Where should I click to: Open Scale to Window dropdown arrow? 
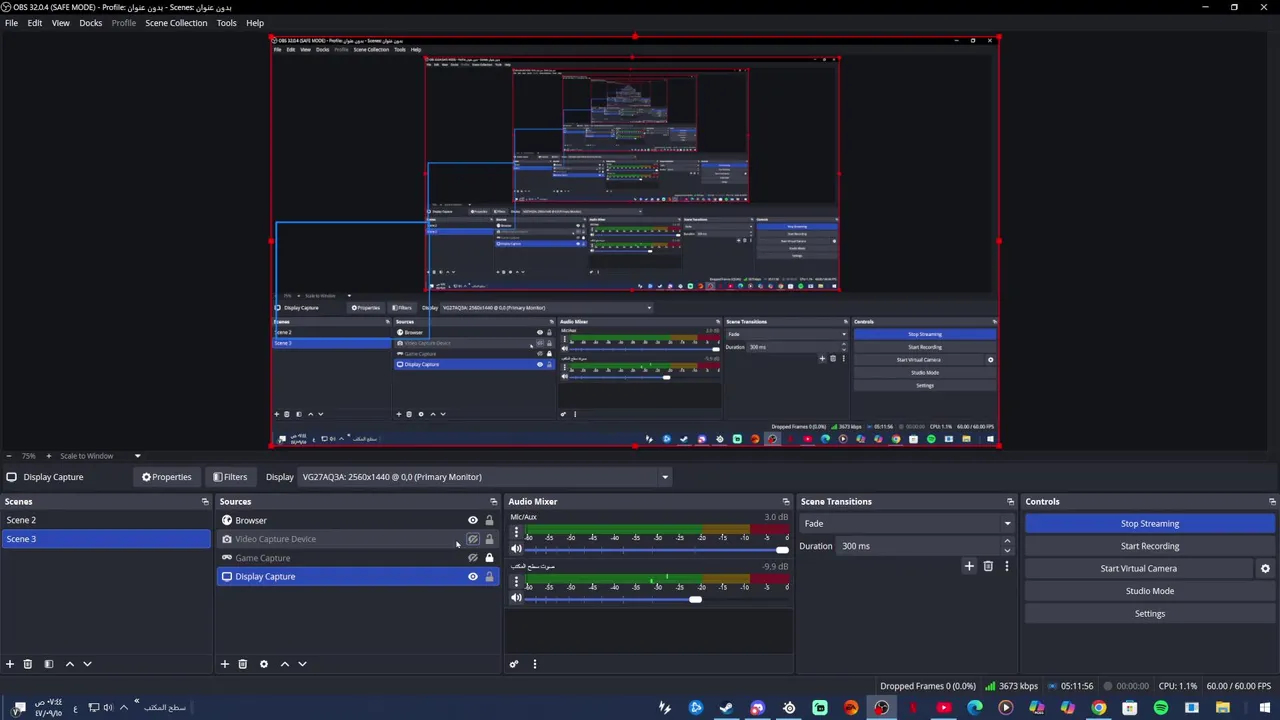click(138, 456)
